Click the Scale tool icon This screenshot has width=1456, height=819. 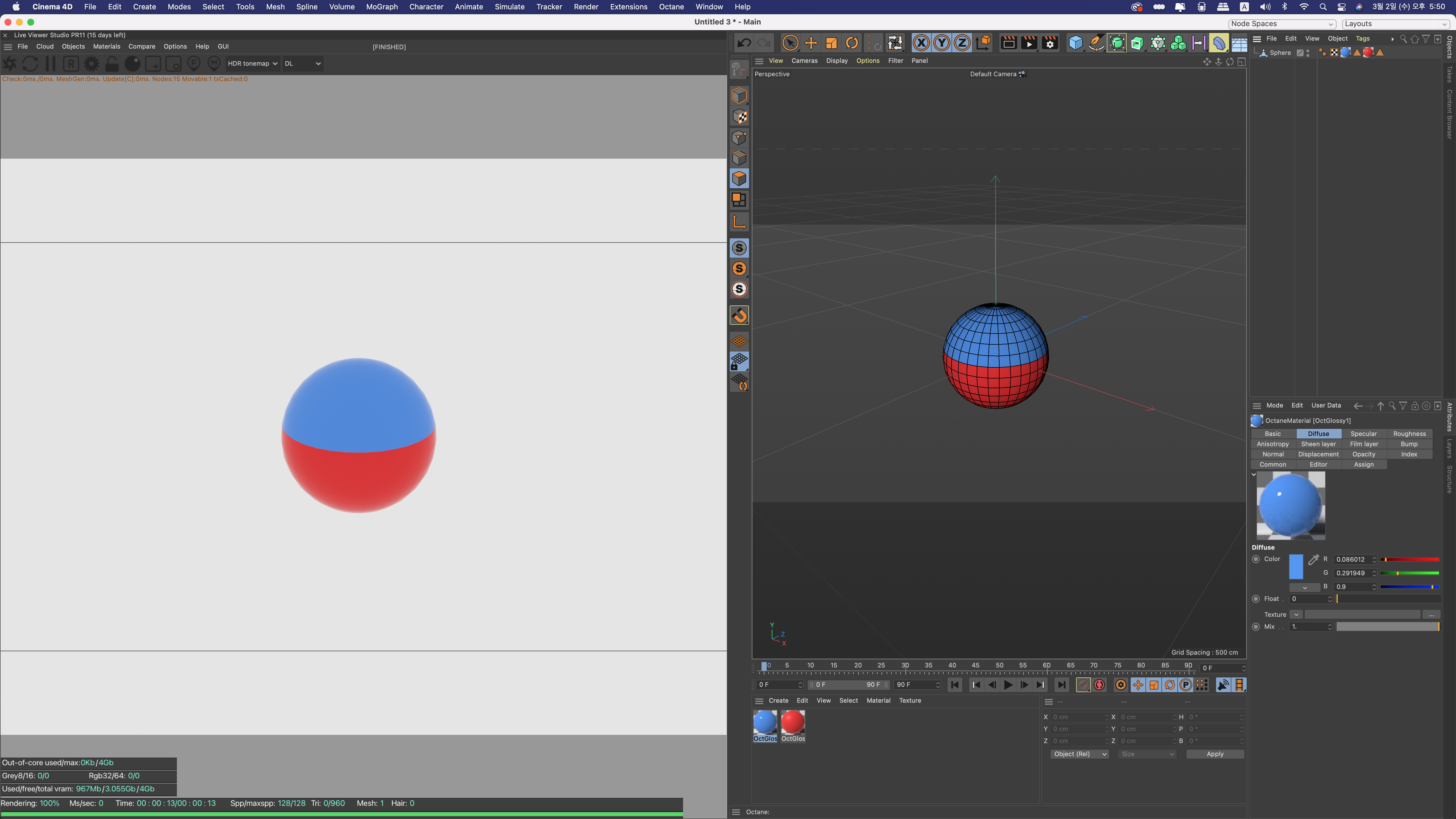click(x=831, y=43)
